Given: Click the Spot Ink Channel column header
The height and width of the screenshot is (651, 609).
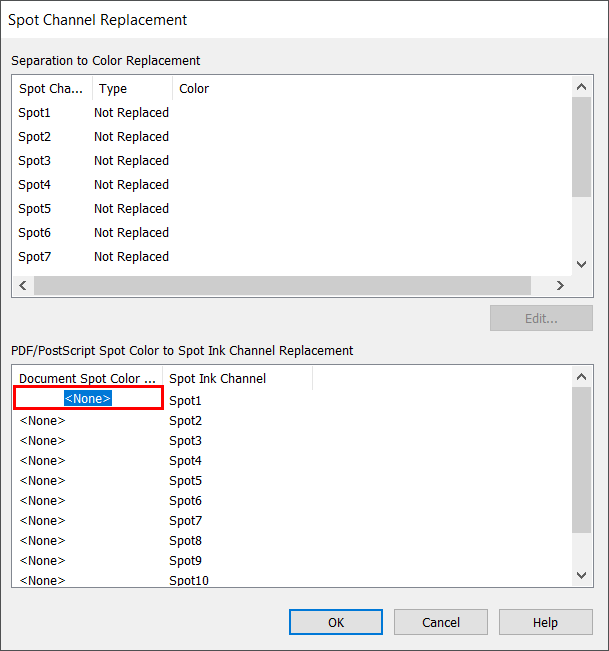Looking at the screenshot, I should click(217, 379).
